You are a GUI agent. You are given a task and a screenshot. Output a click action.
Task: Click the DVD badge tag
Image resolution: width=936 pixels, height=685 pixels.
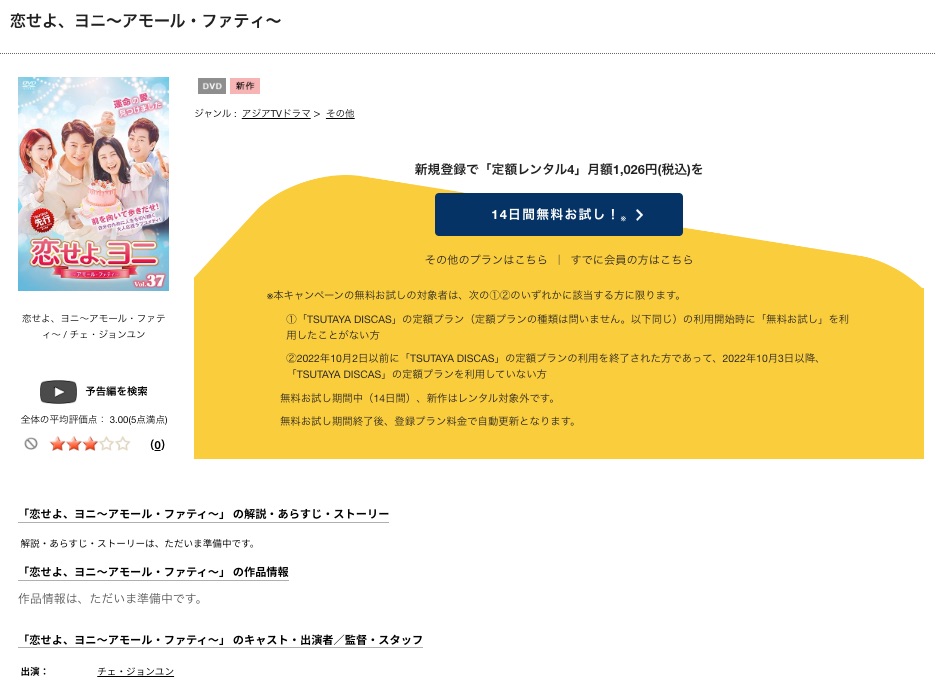click(212, 86)
